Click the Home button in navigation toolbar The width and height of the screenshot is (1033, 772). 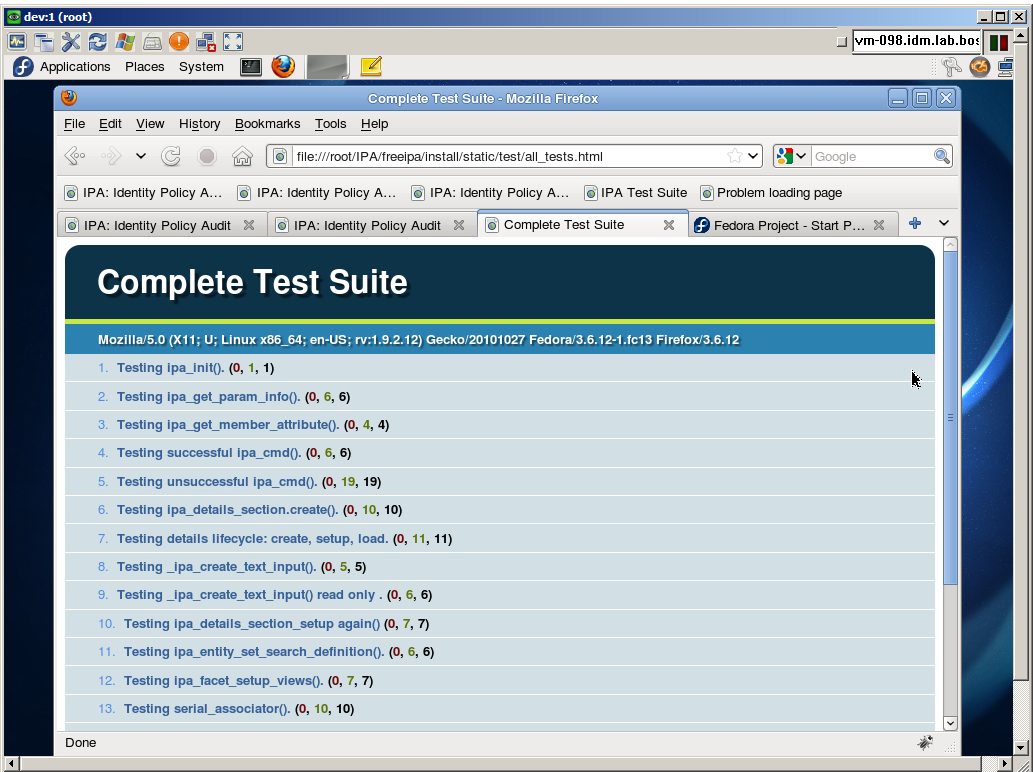pos(242,156)
